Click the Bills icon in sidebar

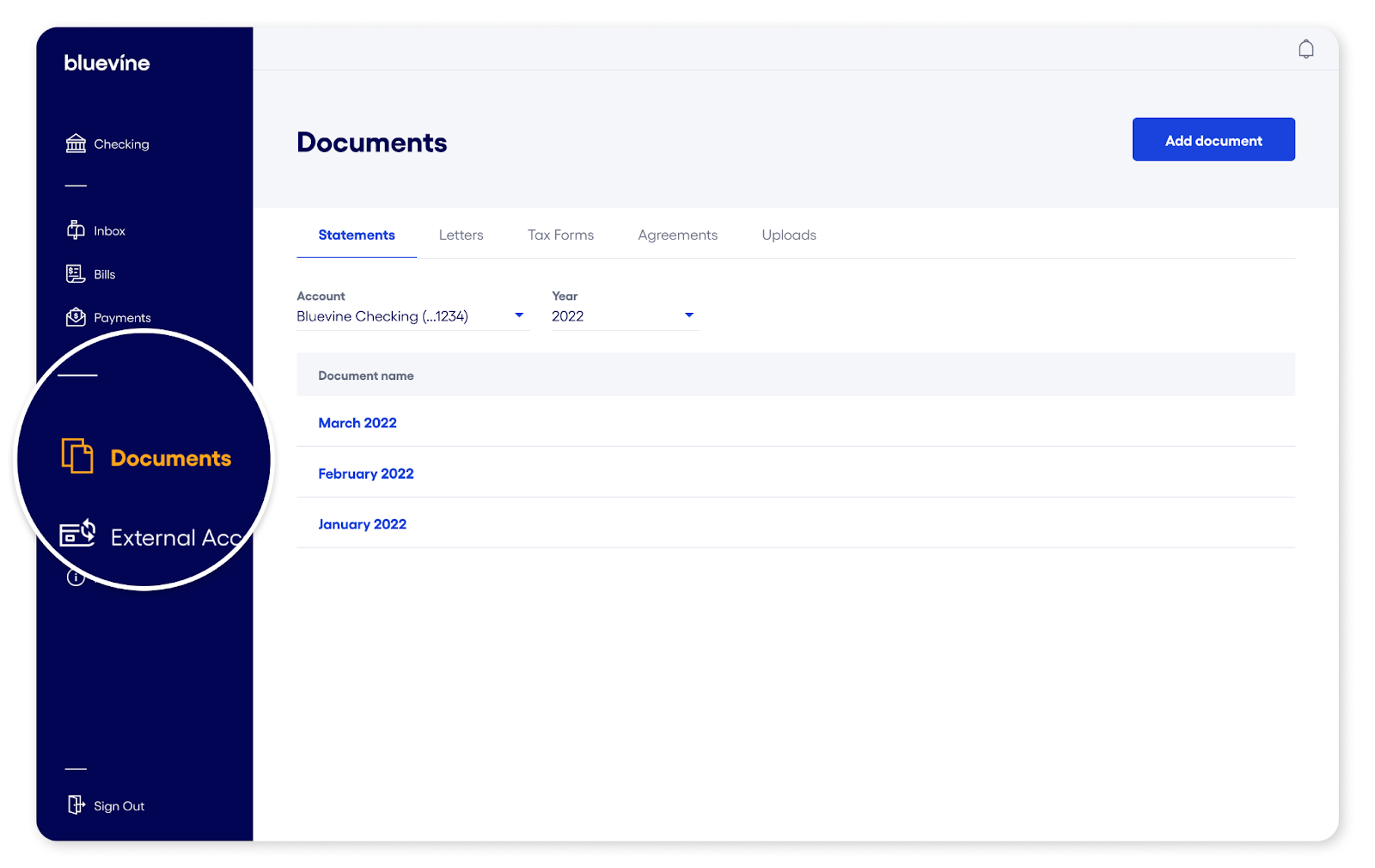76,273
